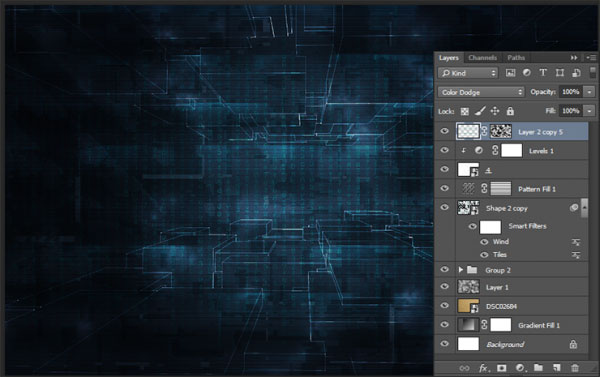Viewport: 600px width, 377px height.
Task: Click the lock all padlock icon
Action: (x=510, y=111)
